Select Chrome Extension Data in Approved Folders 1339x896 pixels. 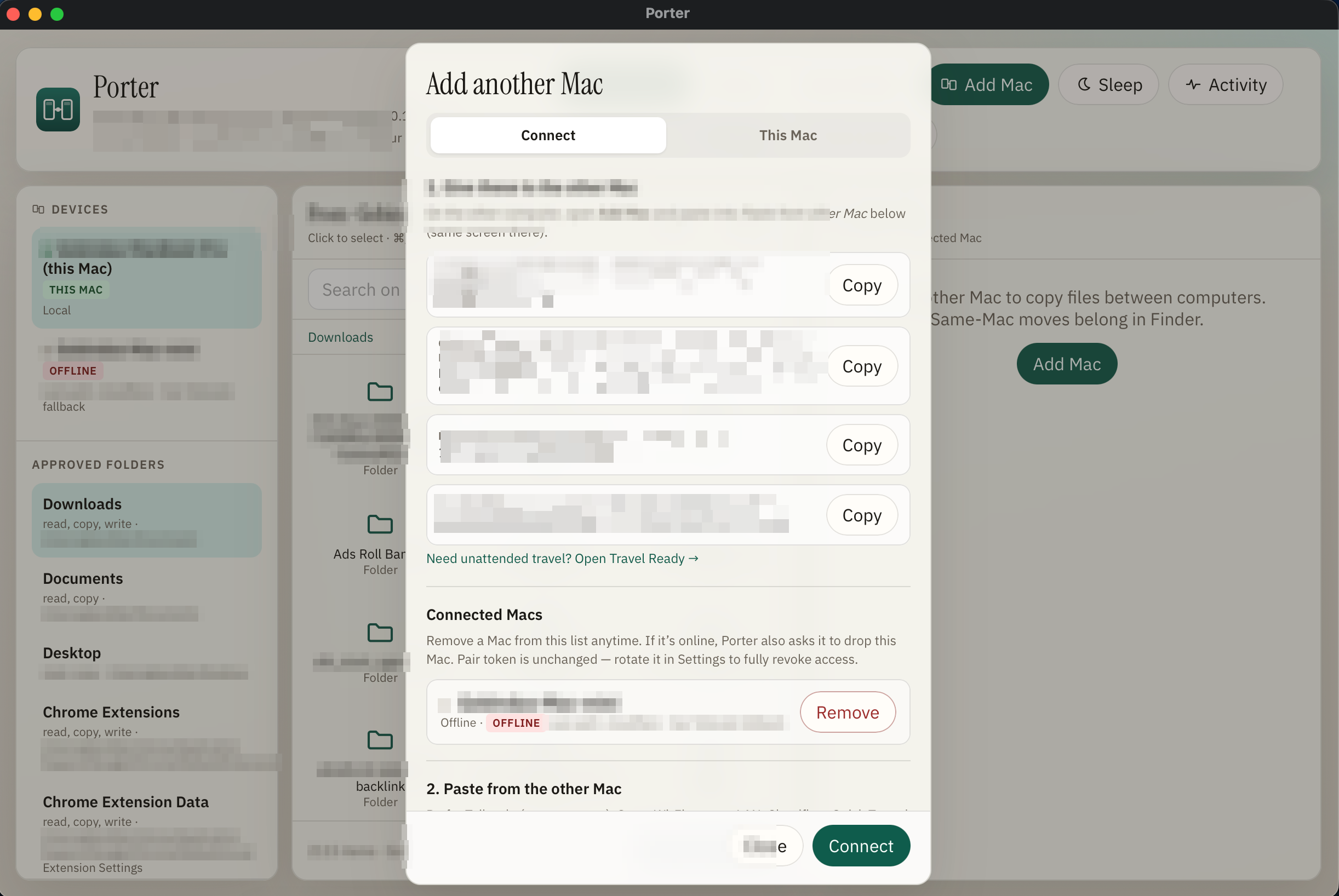click(147, 834)
